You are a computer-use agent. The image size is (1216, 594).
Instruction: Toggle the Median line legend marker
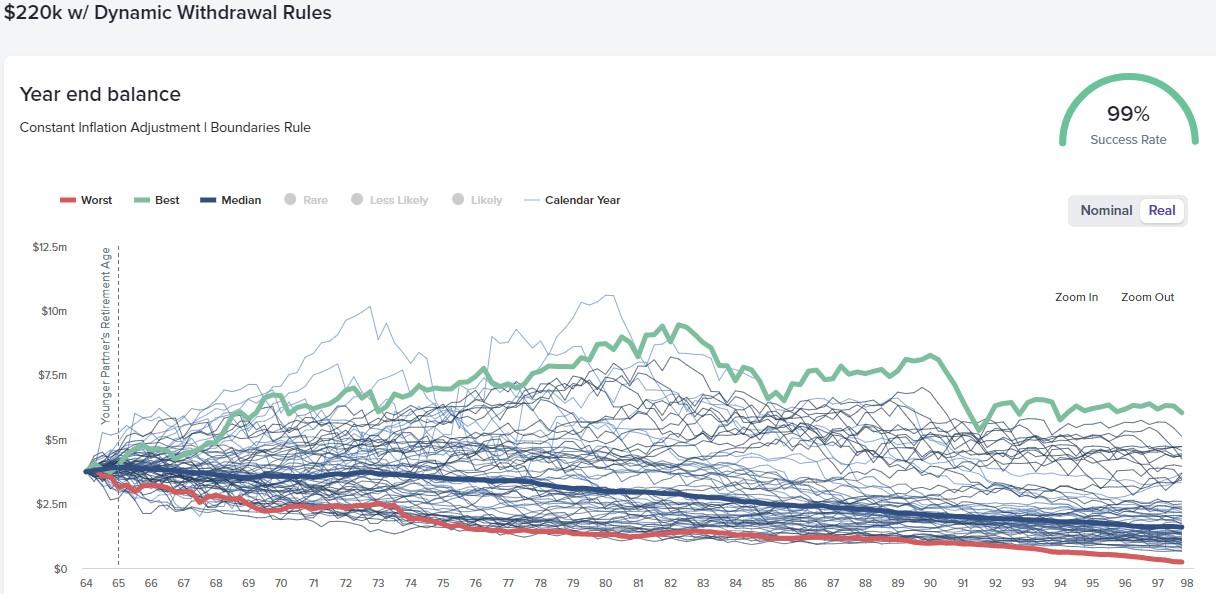[x=210, y=200]
